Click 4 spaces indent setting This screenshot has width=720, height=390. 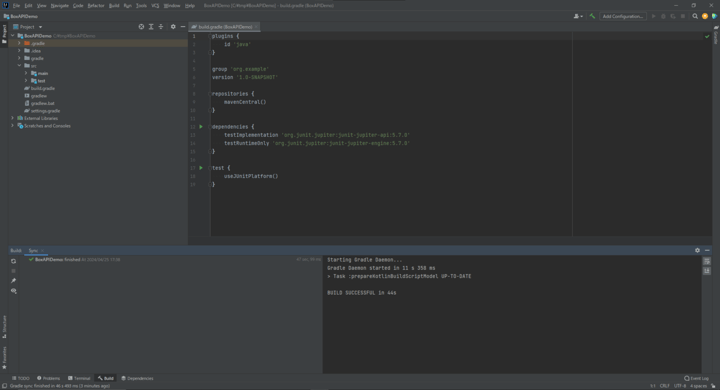(698, 386)
